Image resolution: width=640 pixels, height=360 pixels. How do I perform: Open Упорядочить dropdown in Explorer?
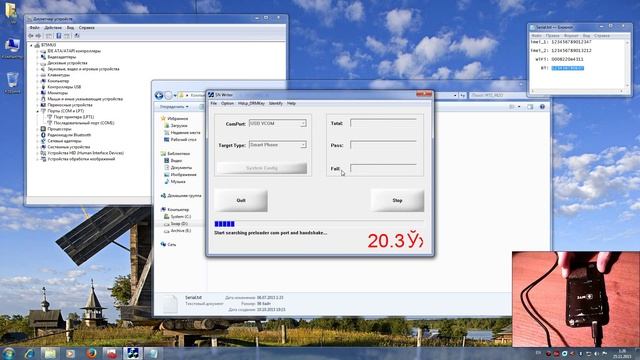(x=174, y=107)
